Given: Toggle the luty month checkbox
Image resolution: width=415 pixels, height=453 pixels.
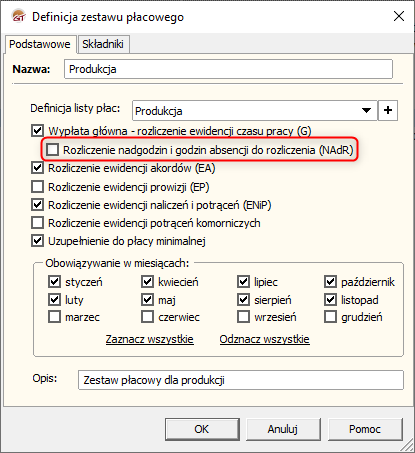Looking at the screenshot, I should click(x=54, y=299).
